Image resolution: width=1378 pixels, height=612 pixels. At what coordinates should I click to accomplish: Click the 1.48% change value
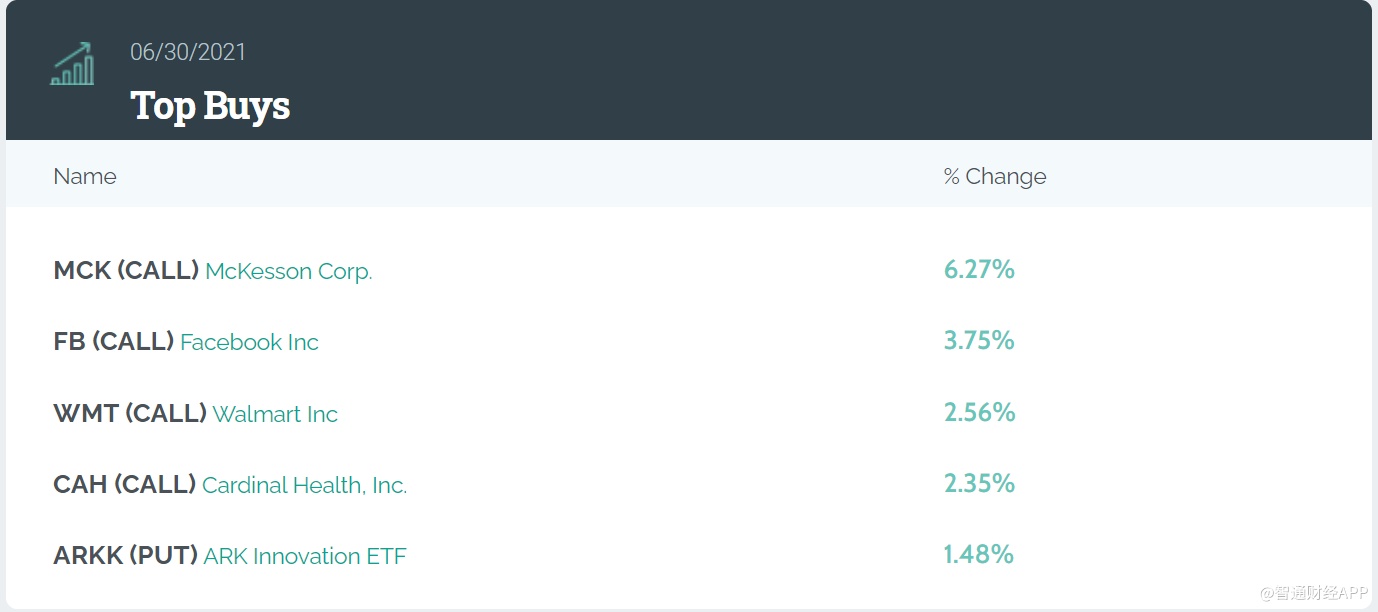tap(979, 554)
